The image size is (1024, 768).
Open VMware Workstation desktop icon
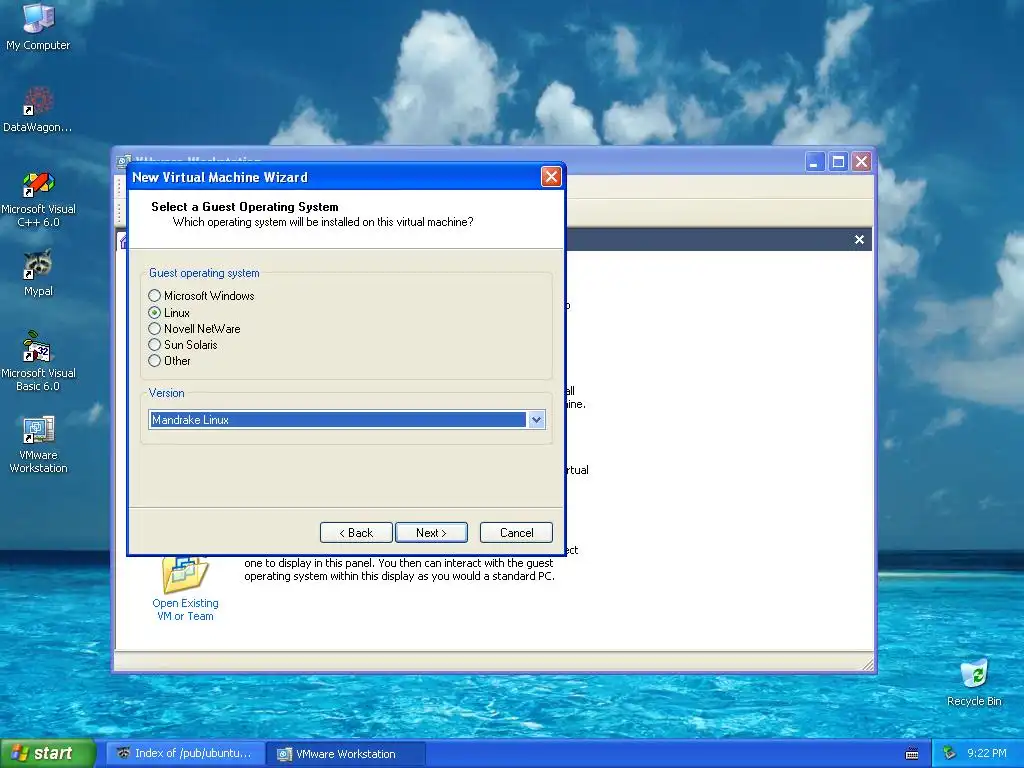(38, 444)
